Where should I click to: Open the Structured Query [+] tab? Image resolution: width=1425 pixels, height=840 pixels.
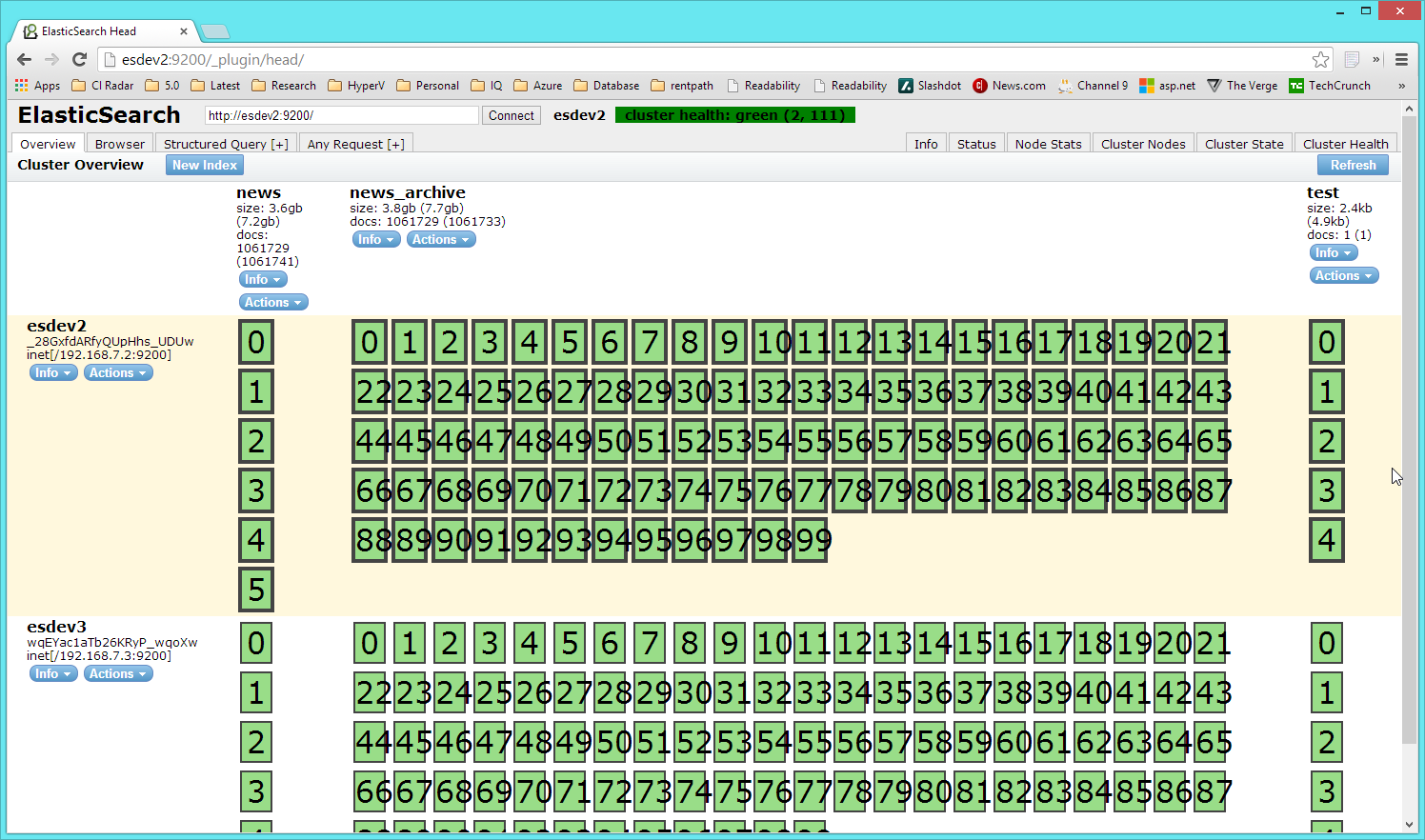point(226,144)
